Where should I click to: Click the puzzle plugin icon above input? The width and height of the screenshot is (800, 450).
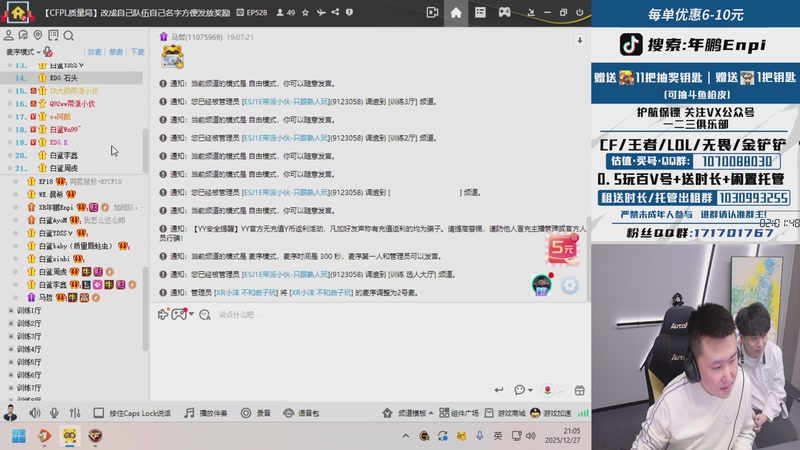(x=163, y=314)
